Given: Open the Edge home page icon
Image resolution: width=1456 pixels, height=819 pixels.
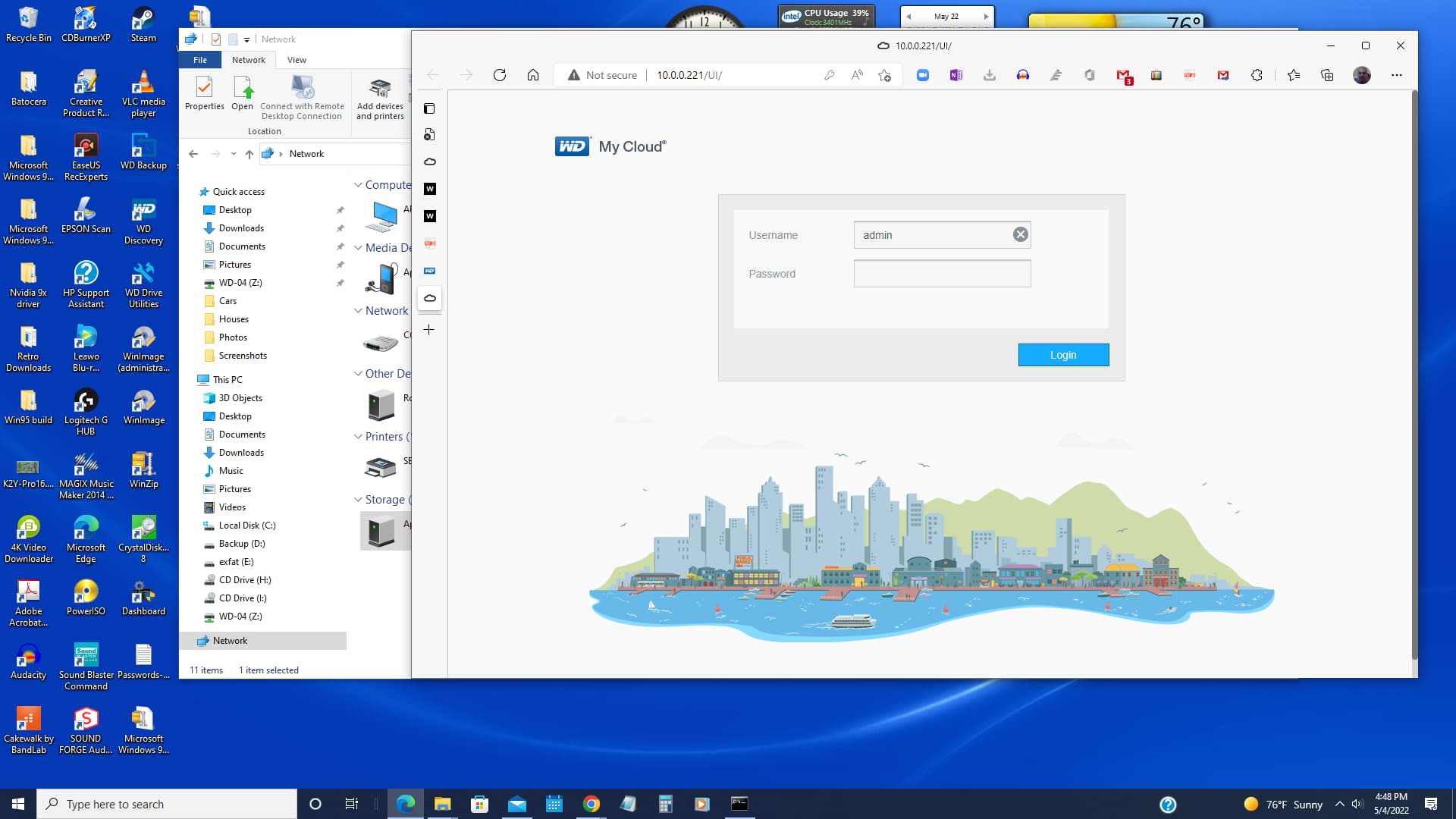Looking at the screenshot, I should pos(533,75).
